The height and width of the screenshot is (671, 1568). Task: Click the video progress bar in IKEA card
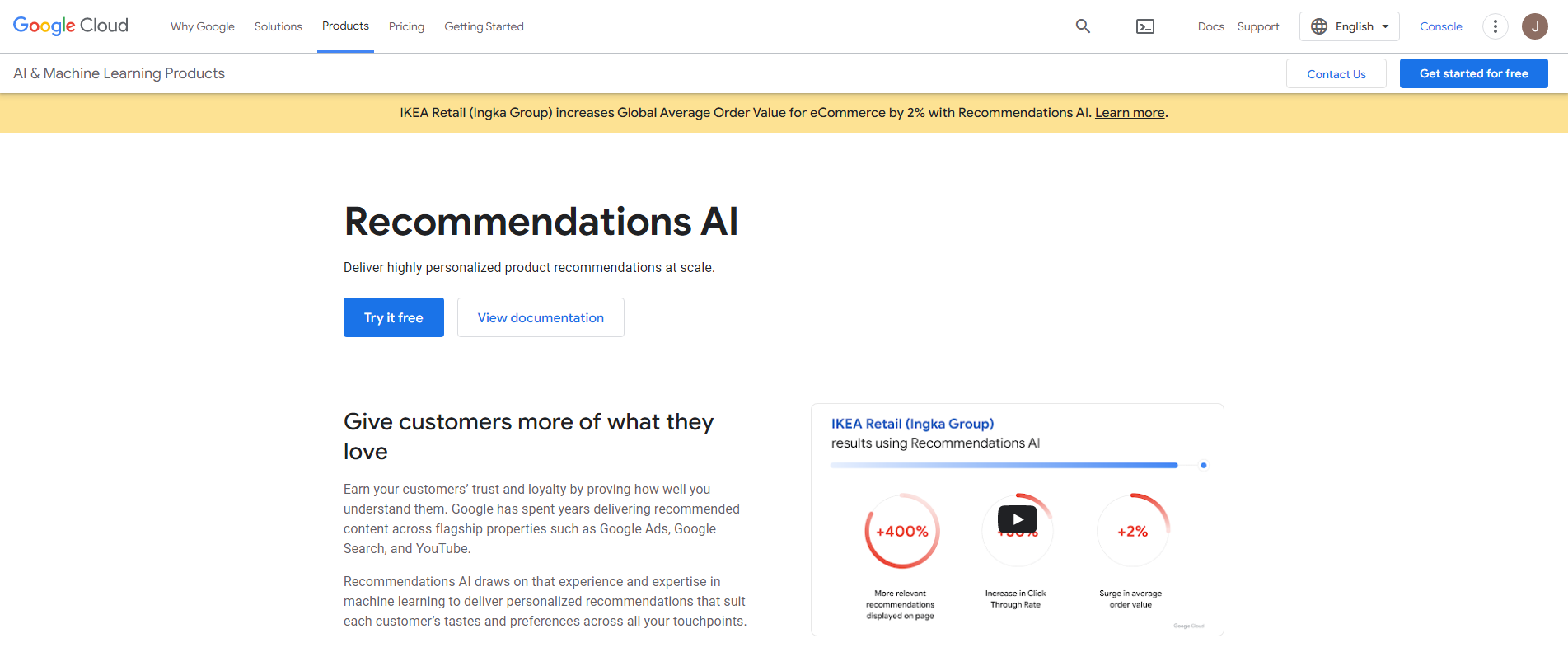[1018, 466]
